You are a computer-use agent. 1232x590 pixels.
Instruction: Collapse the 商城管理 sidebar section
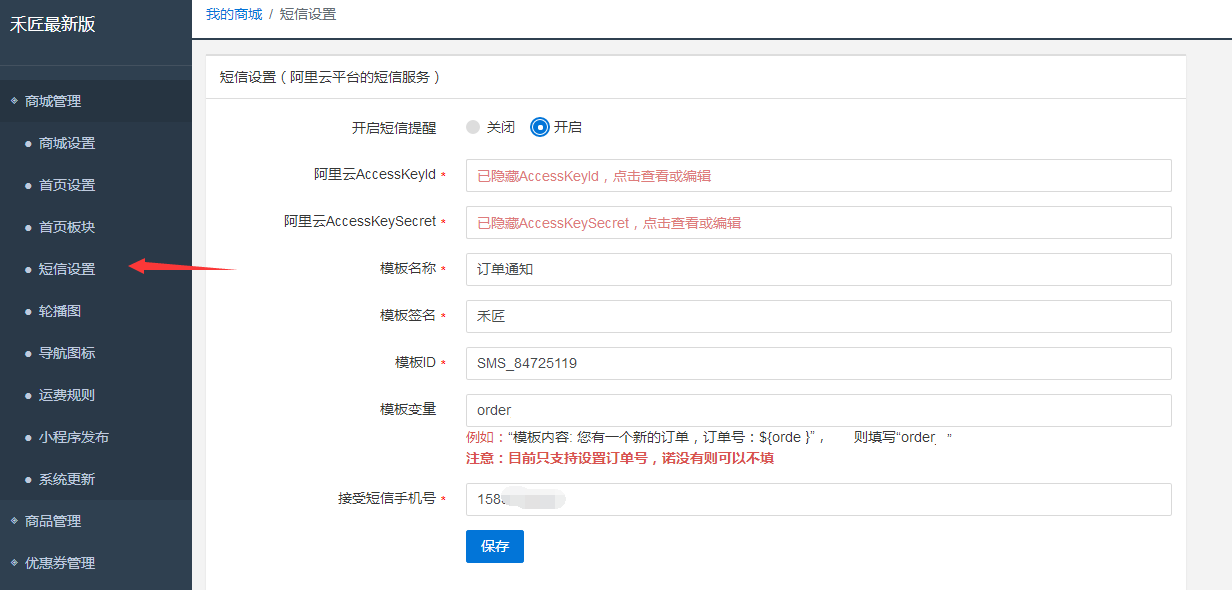point(53,101)
